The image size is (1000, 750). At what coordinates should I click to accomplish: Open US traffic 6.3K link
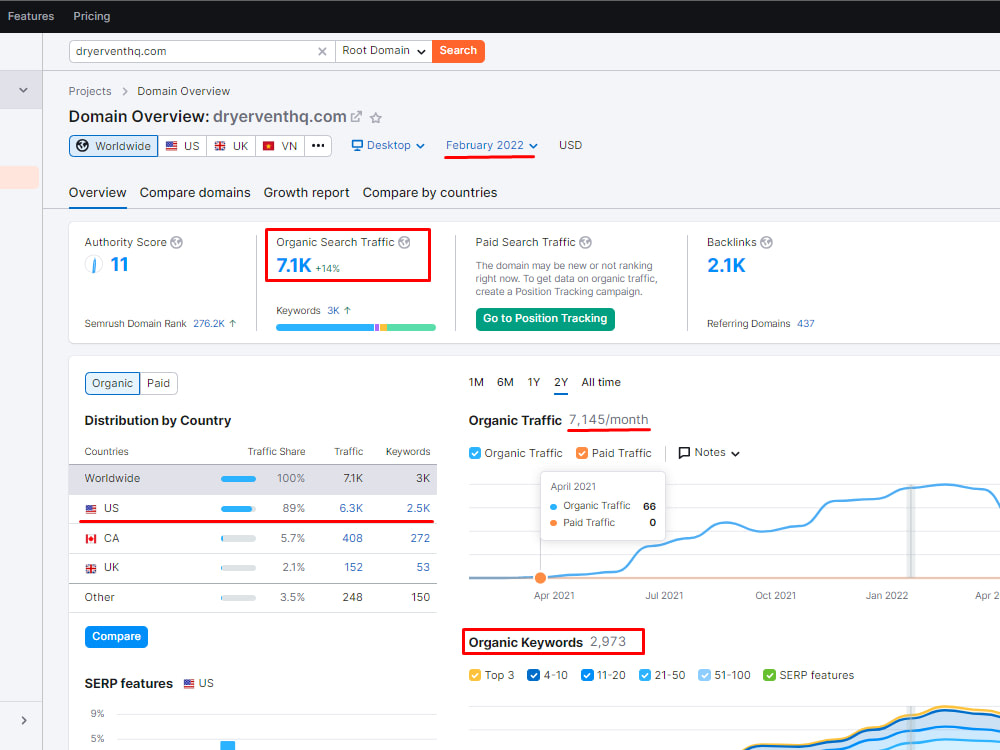click(351, 508)
